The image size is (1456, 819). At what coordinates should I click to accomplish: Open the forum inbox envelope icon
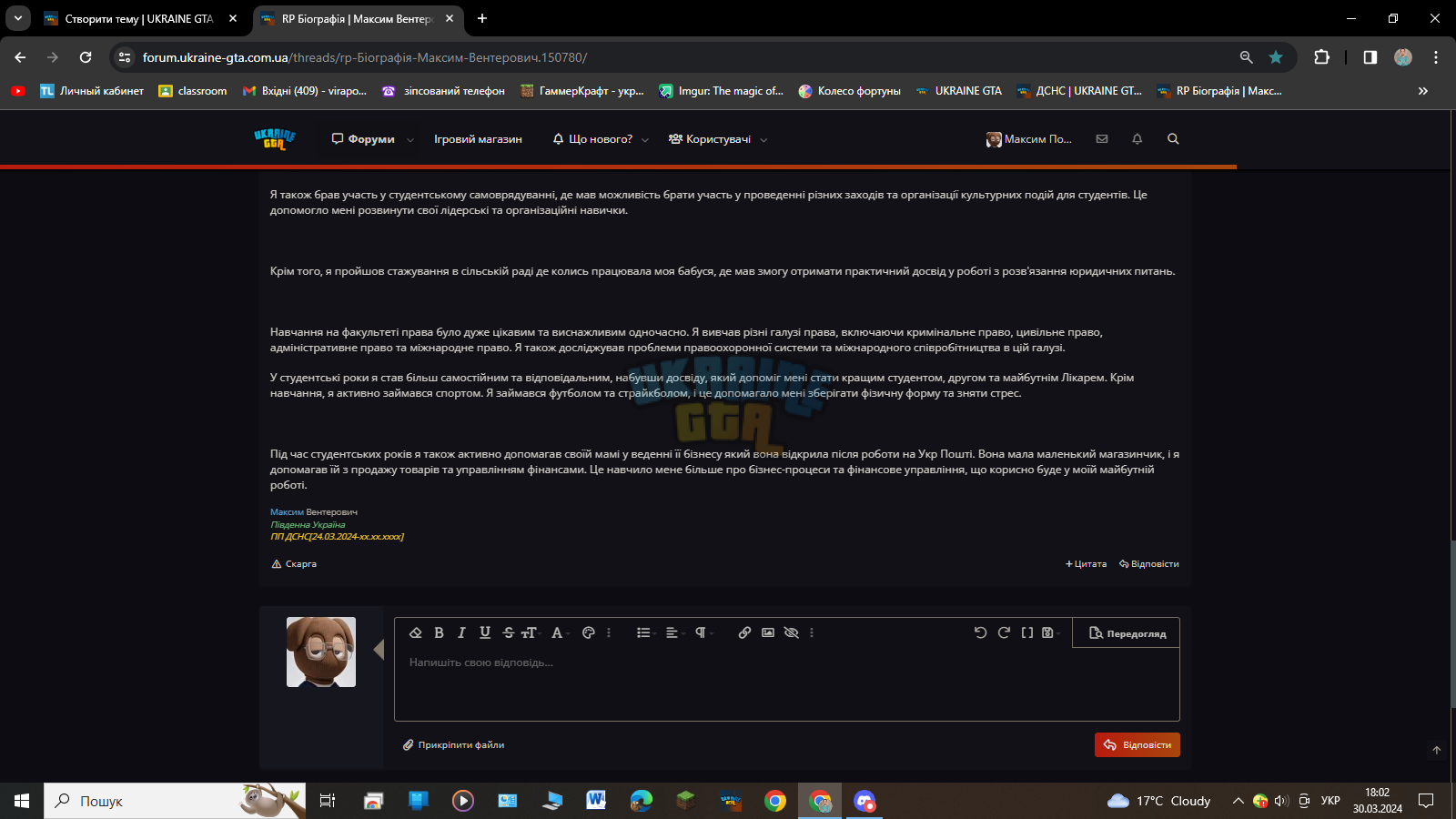(x=1102, y=139)
